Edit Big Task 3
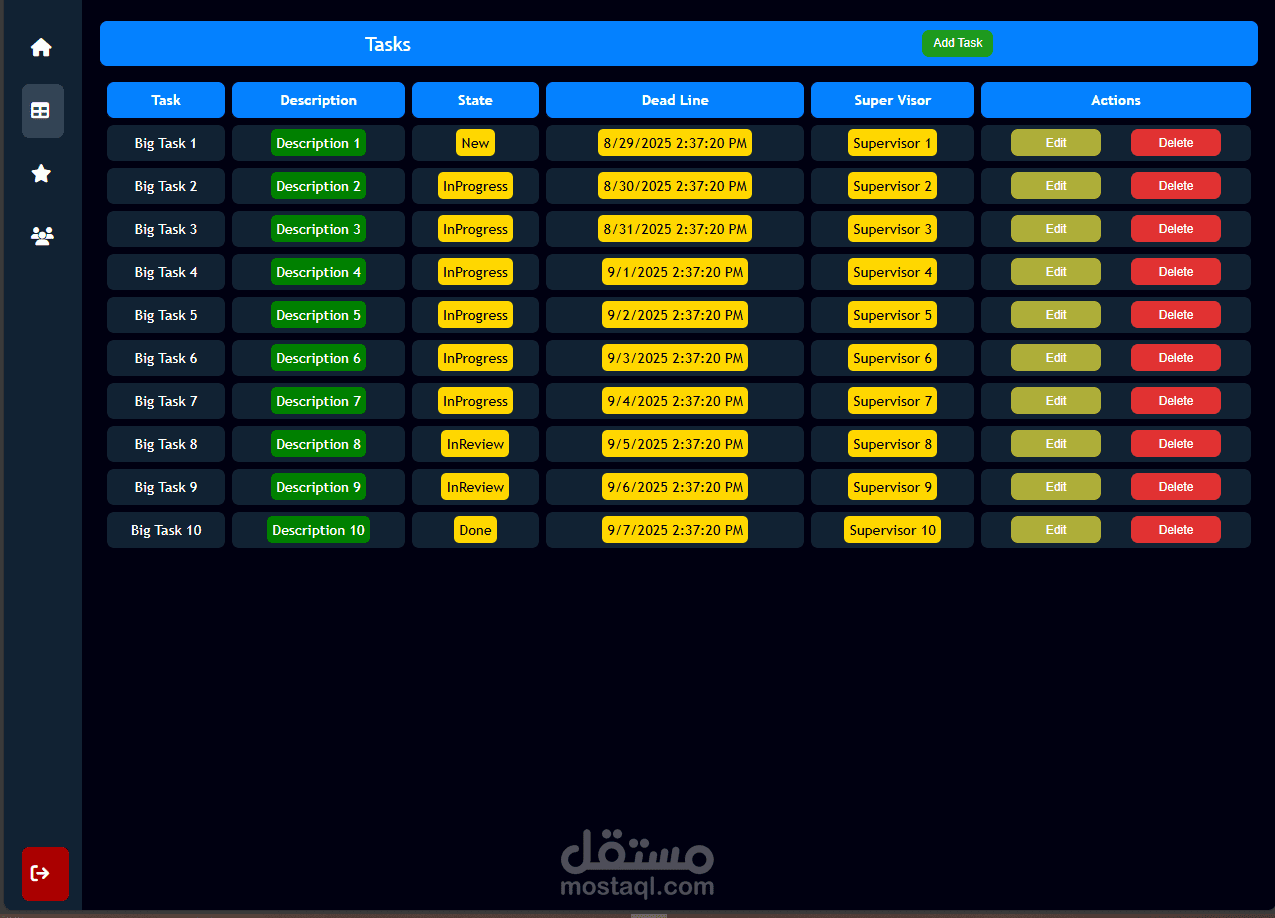This screenshot has height=918, width=1275. pyautogui.click(x=1056, y=229)
